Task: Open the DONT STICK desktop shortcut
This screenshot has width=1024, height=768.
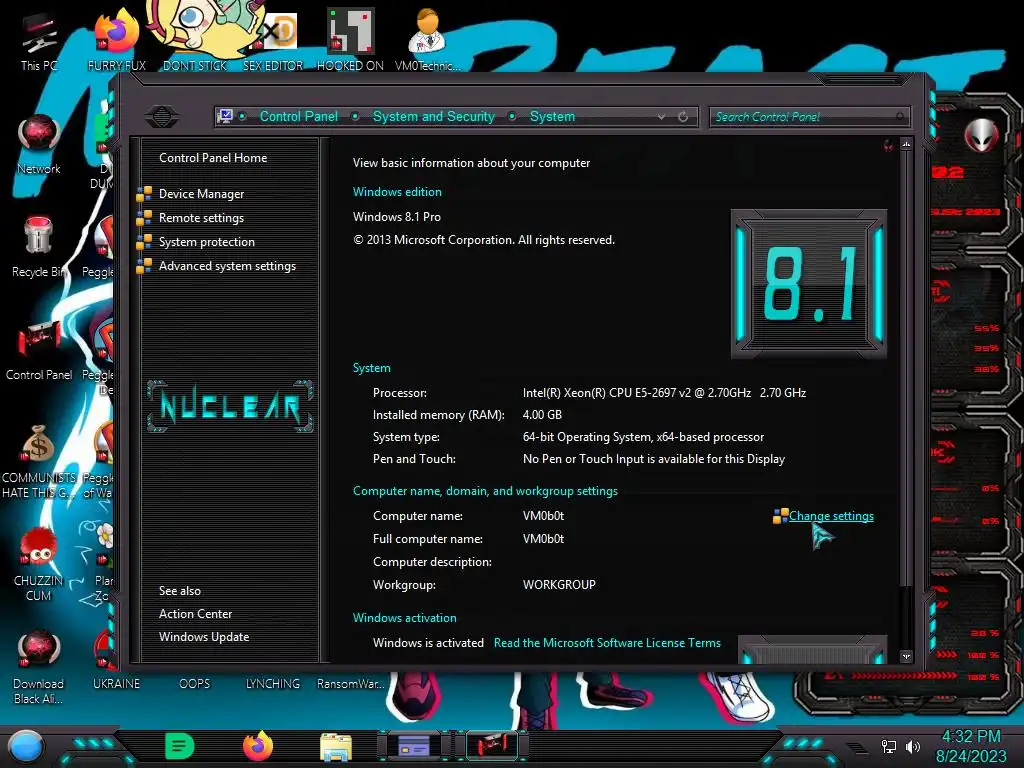Action: (x=195, y=36)
